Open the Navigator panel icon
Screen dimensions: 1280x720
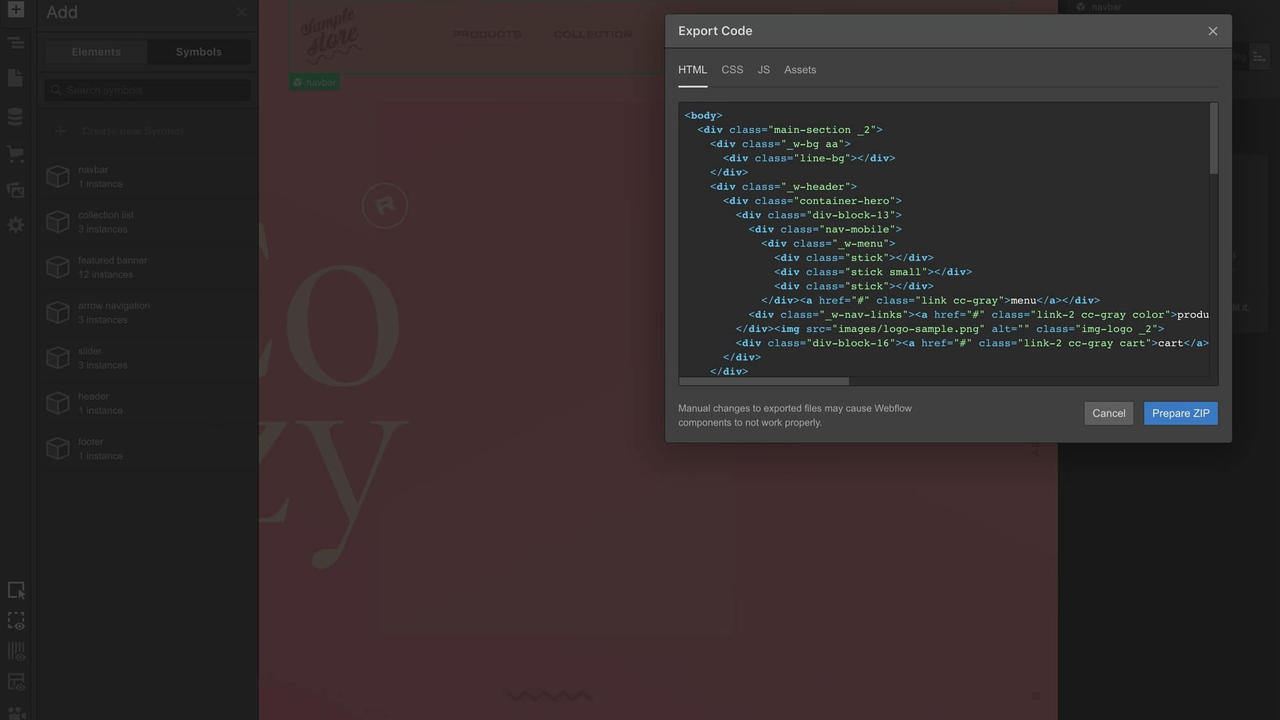click(x=15, y=43)
